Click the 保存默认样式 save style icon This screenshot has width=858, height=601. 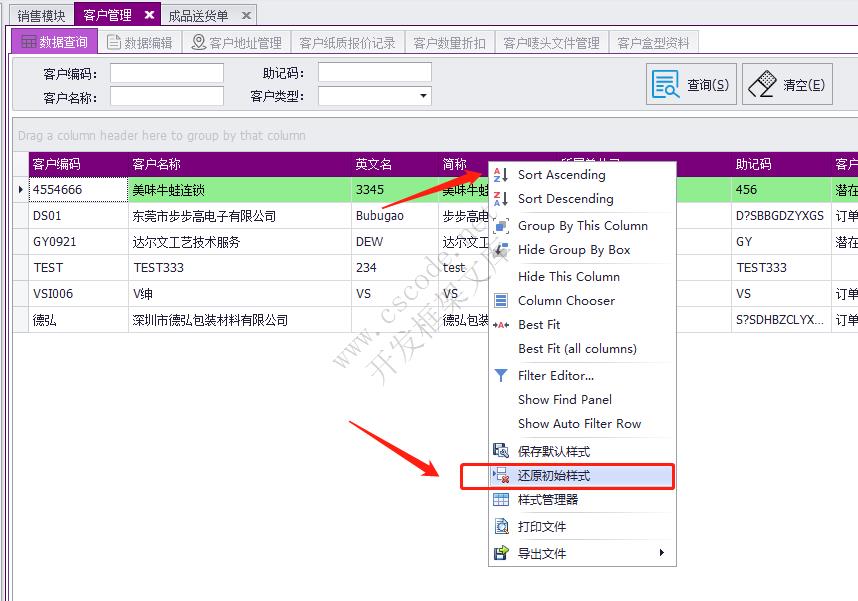tap(502, 451)
